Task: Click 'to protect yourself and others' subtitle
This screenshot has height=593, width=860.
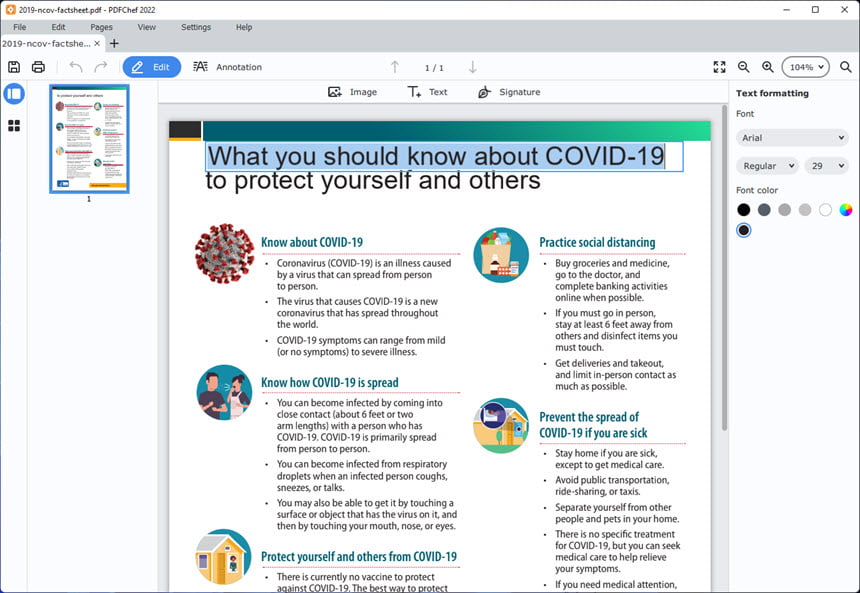Action: [x=373, y=181]
